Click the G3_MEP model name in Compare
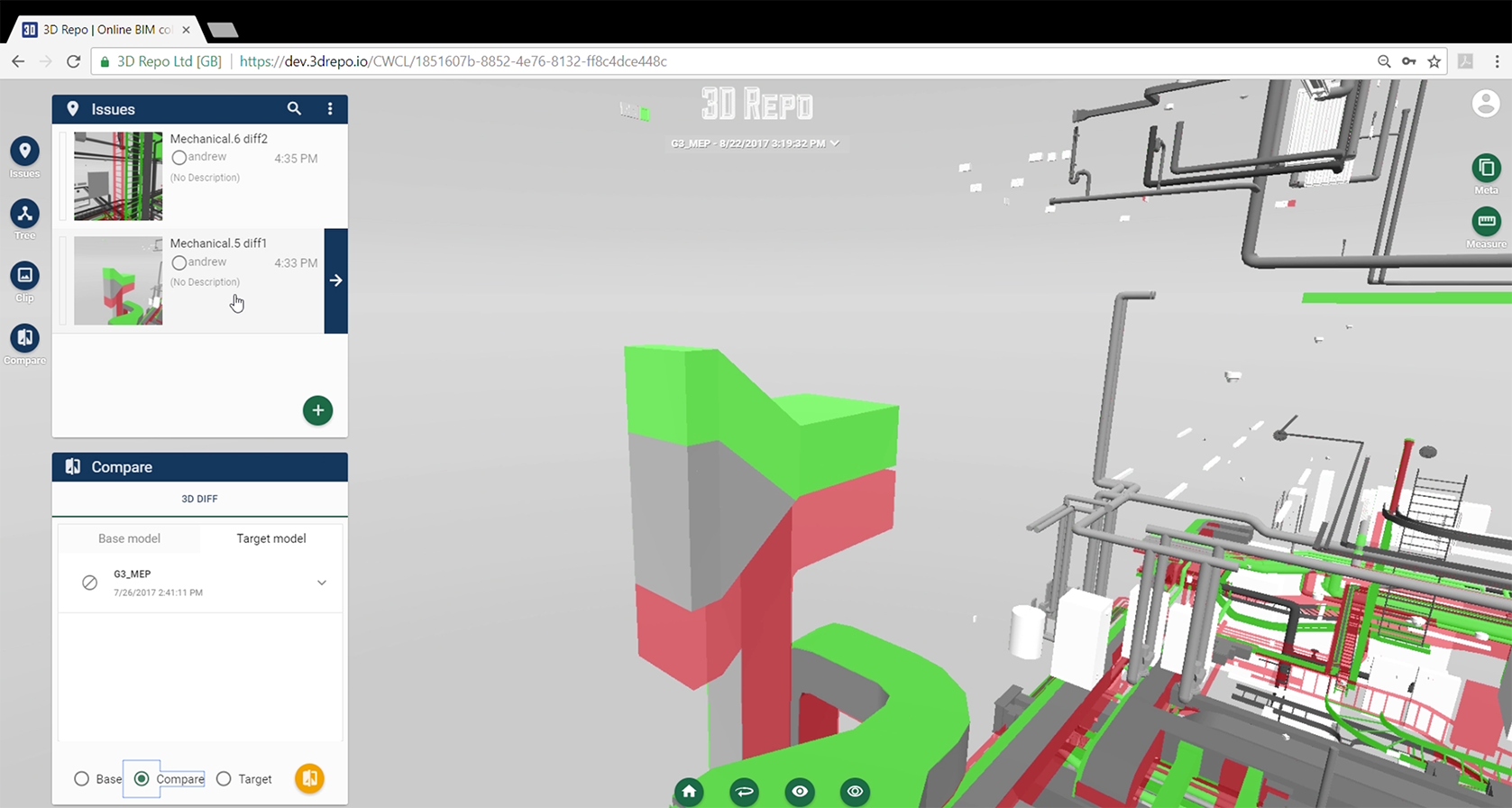The width and height of the screenshot is (1512, 808). (x=133, y=574)
